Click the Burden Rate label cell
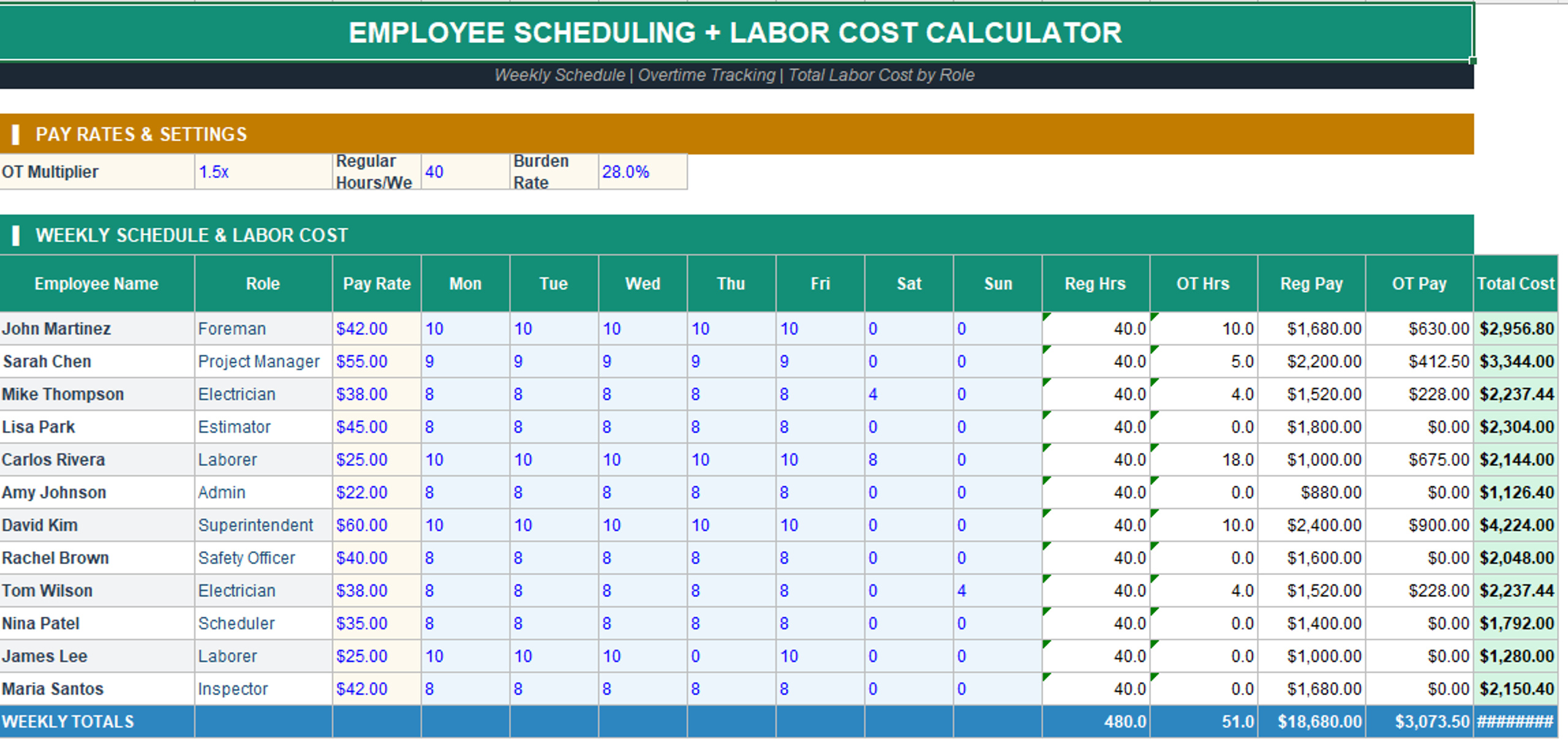The width and height of the screenshot is (1568, 752). [x=554, y=172]
